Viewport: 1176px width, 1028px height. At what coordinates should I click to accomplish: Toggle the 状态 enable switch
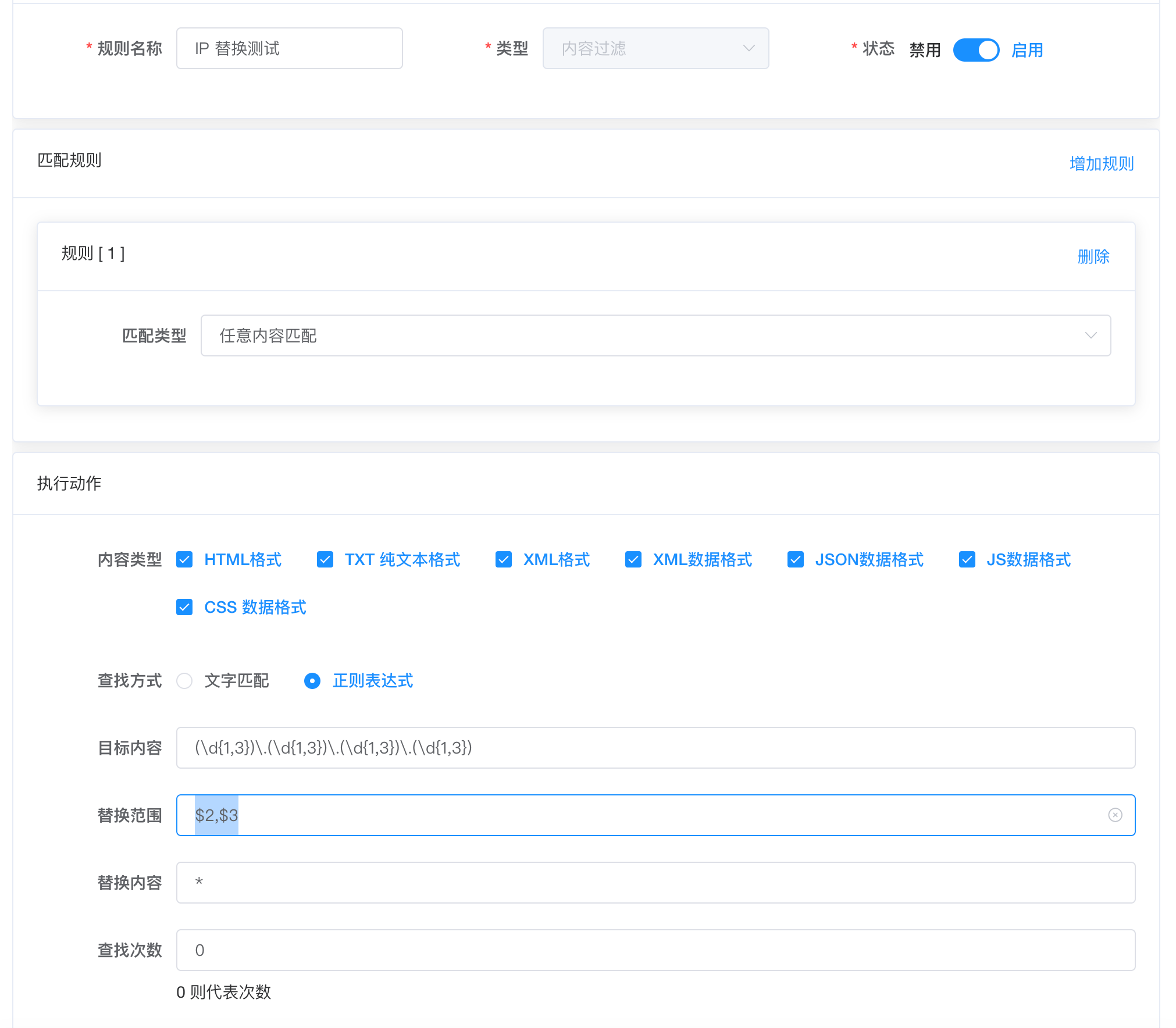point(976,50)
